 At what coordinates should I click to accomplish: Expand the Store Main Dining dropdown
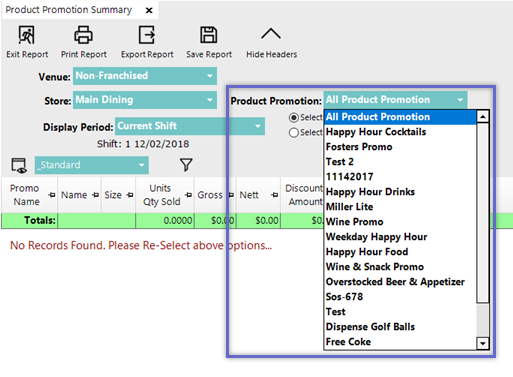145,100
